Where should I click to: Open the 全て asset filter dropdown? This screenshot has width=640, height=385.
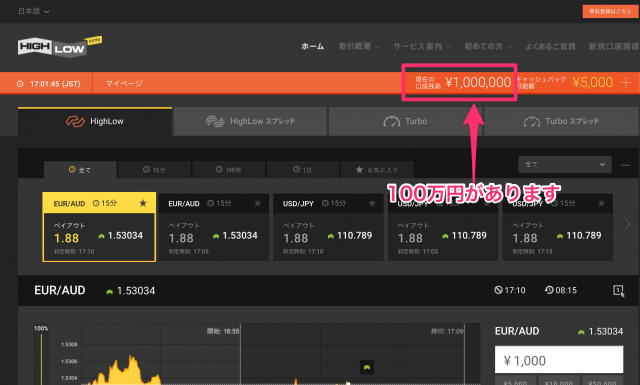point(565,164)
